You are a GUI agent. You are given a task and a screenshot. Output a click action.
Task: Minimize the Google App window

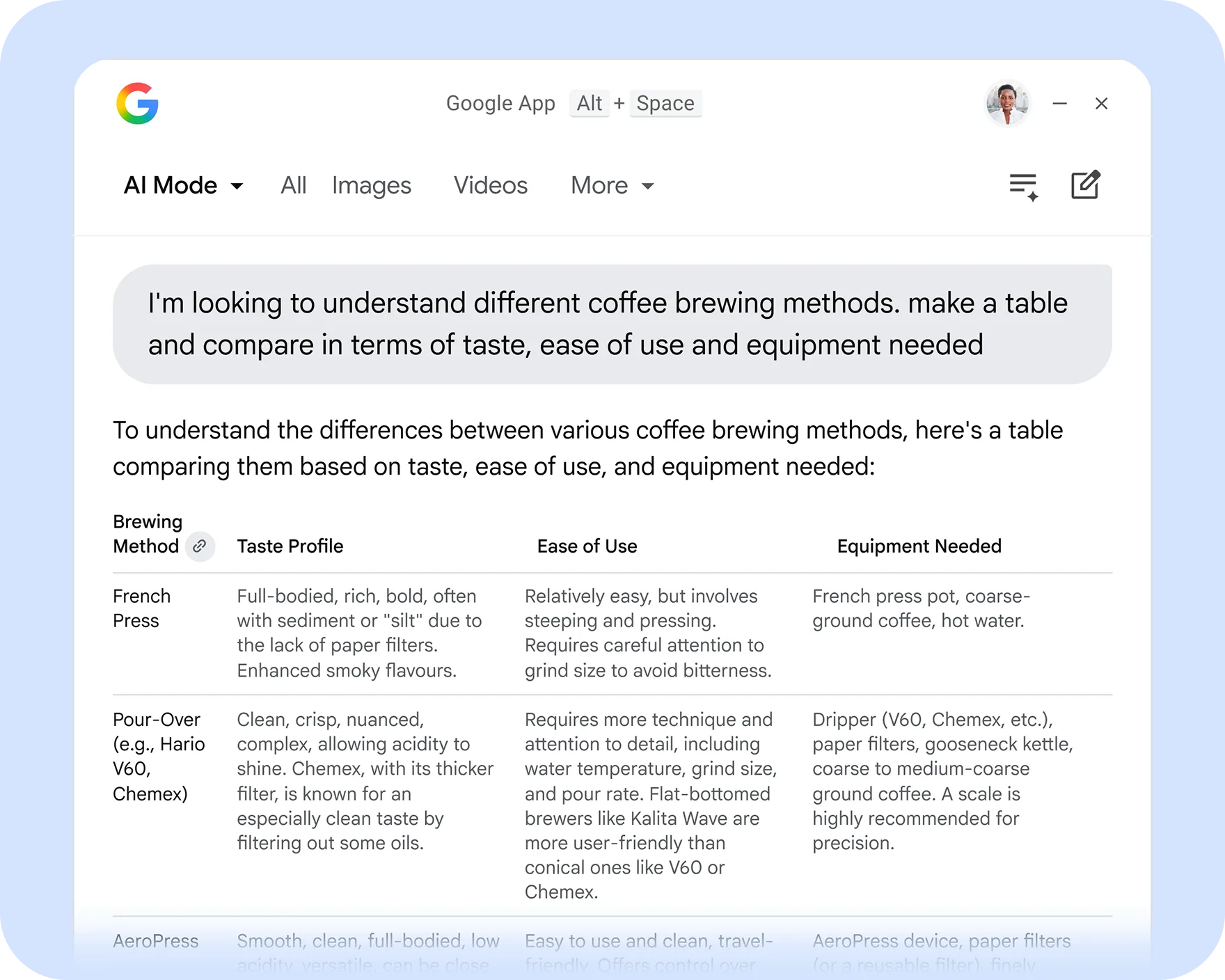[1060, 104]
